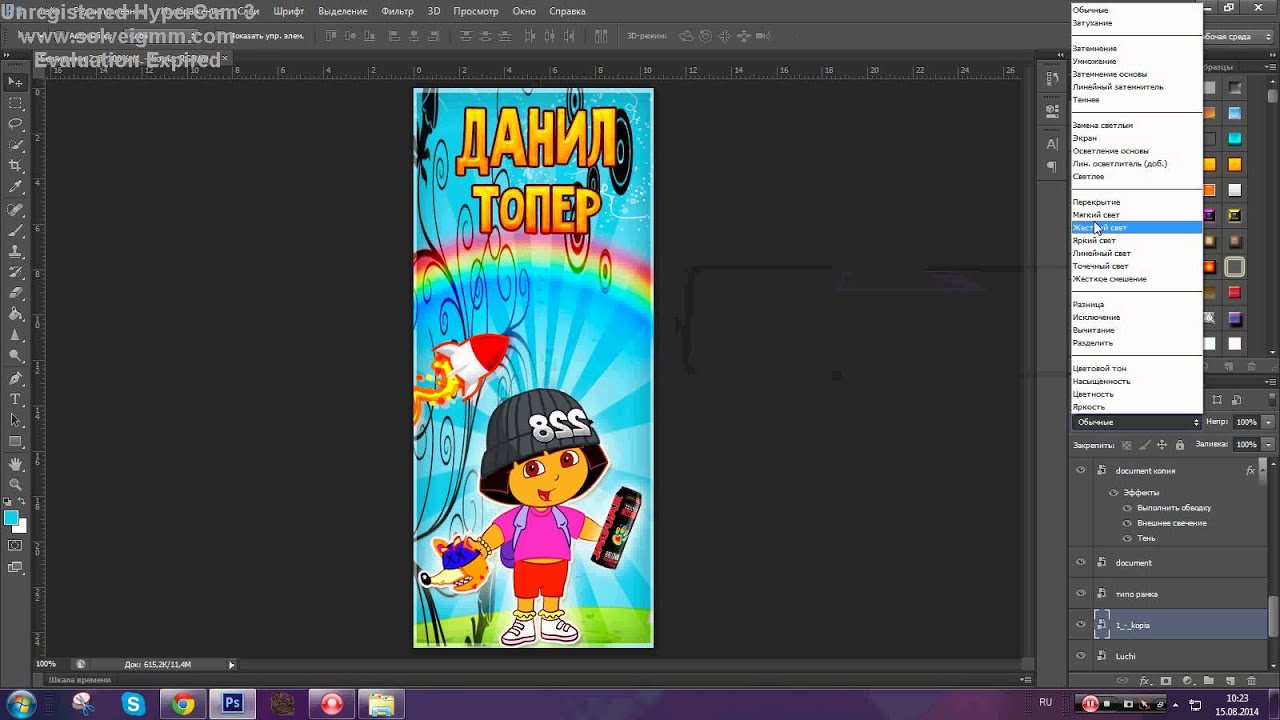Viewport: 1280px width, 720px height.
Task: Change the screen mode
Action: (x=15, y=567)
